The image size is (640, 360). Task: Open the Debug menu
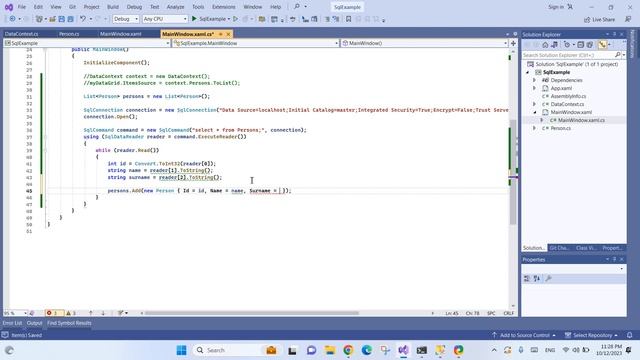tap(134, 7)
